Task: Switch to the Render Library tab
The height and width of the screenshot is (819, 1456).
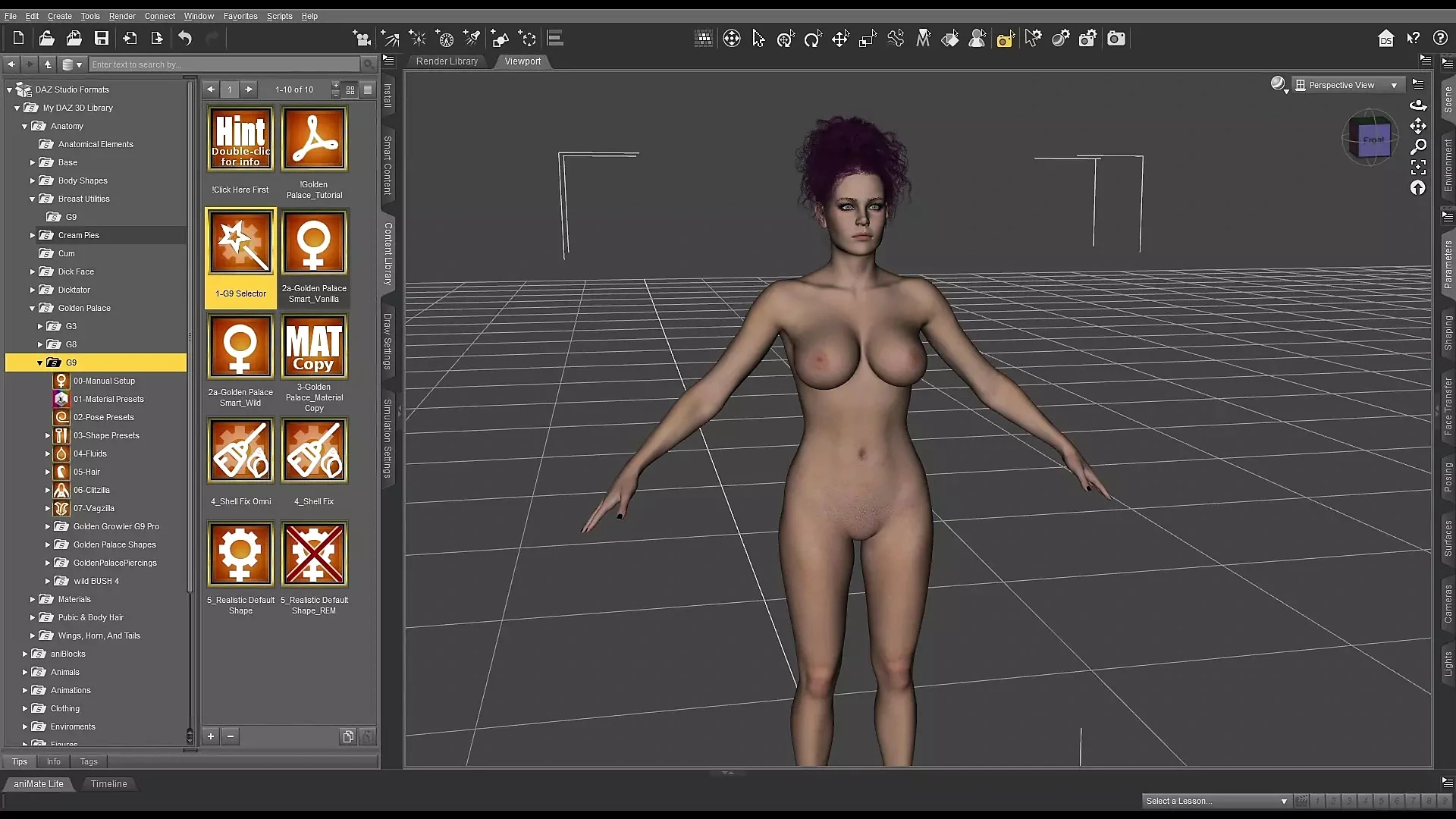Action: point(447,61)
